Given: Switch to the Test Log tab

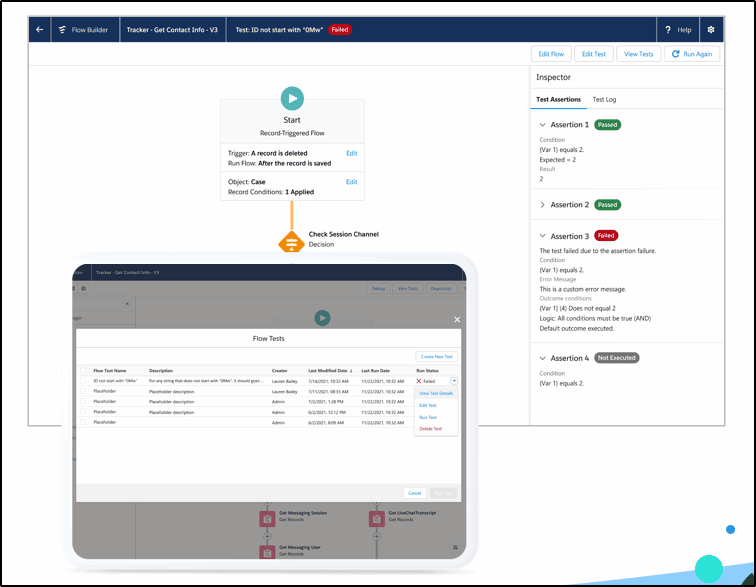Looking at the screenshot, I should point(604,99).
